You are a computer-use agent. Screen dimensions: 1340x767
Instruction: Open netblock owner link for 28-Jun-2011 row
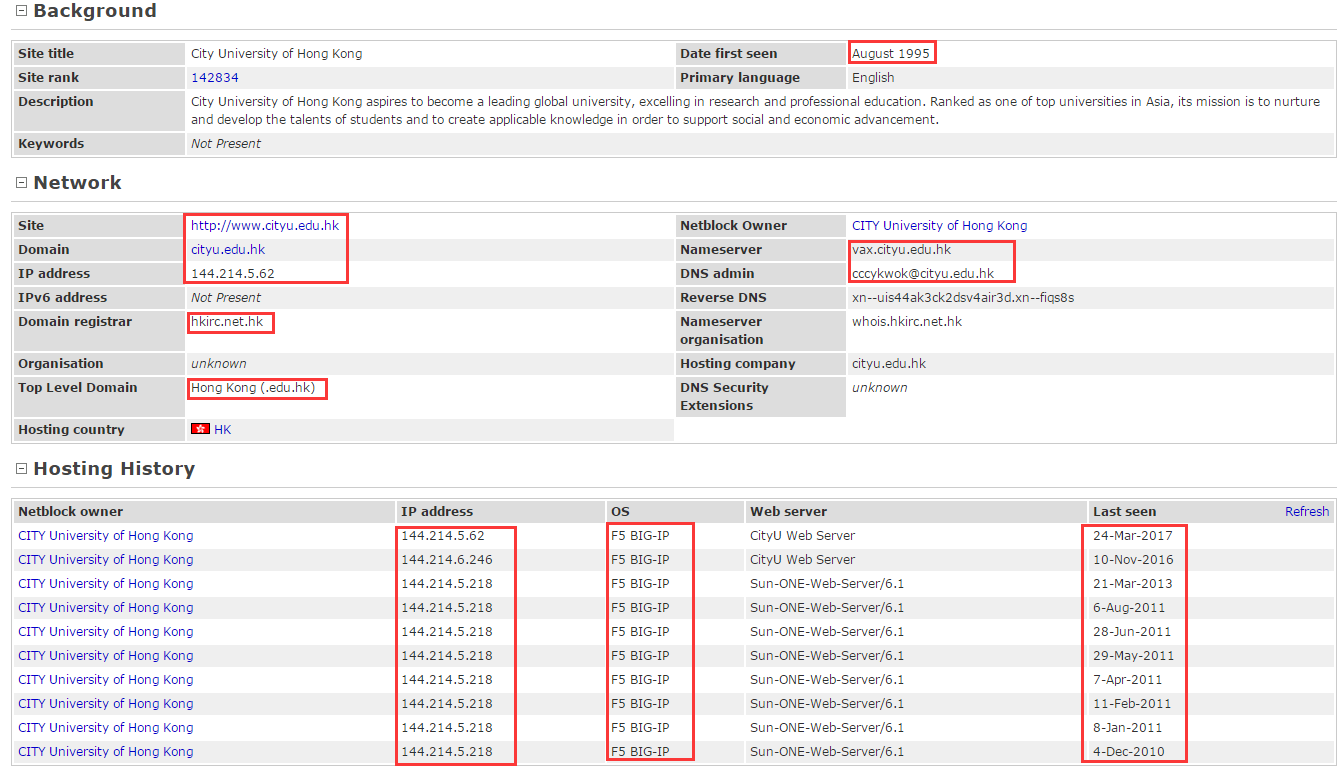tap(106, 632)
